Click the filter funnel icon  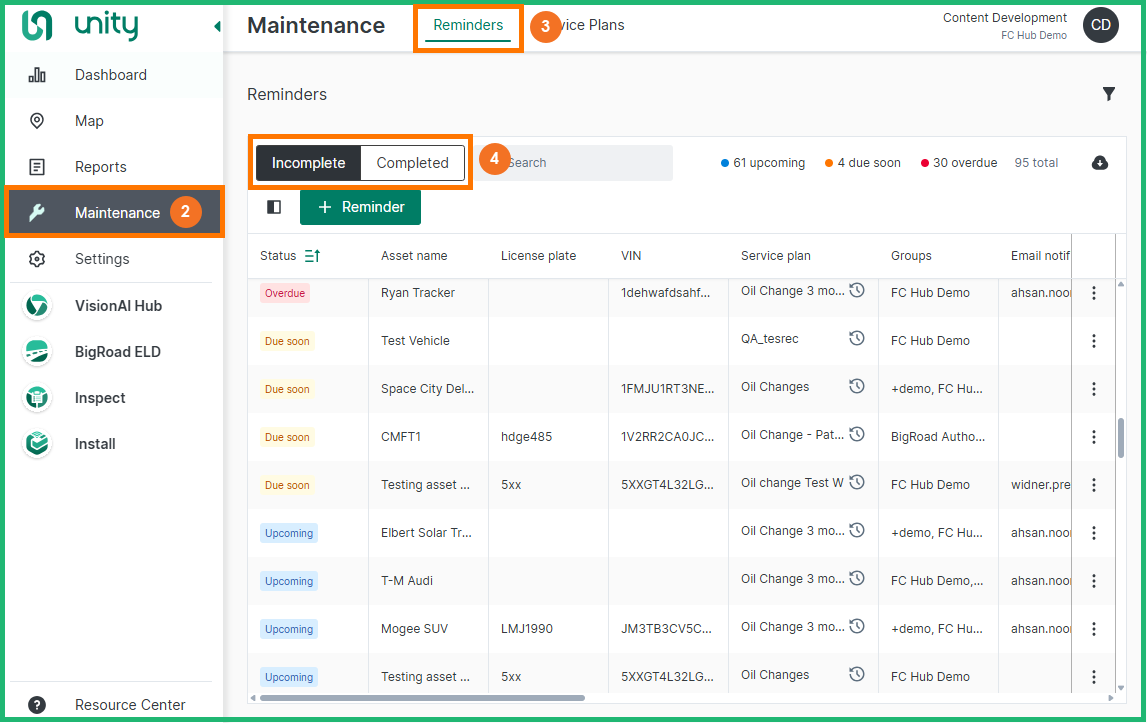(1108, 94)
